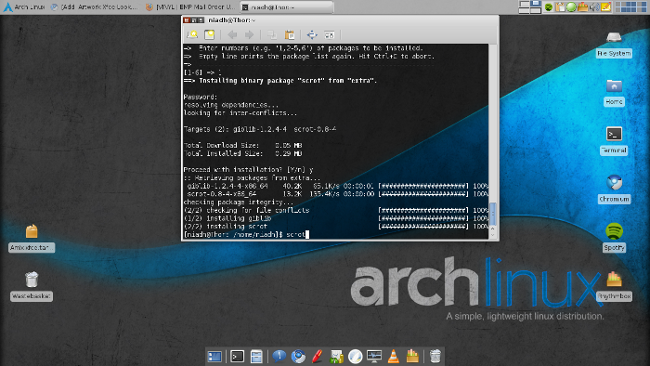Image resolution: width=650 pixels, height=366 pixels.
Task: Open feather writer app in dock
Action: click(x=355, y=356)
